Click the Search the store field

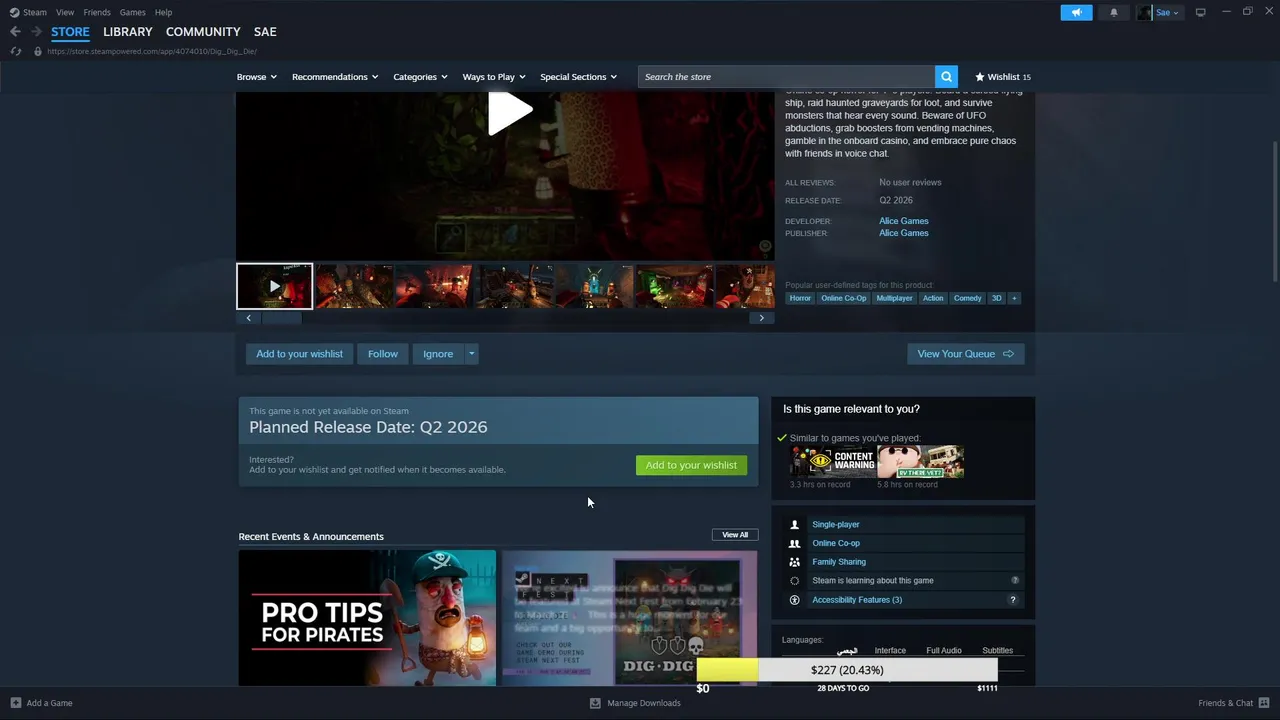coord(786,77)
